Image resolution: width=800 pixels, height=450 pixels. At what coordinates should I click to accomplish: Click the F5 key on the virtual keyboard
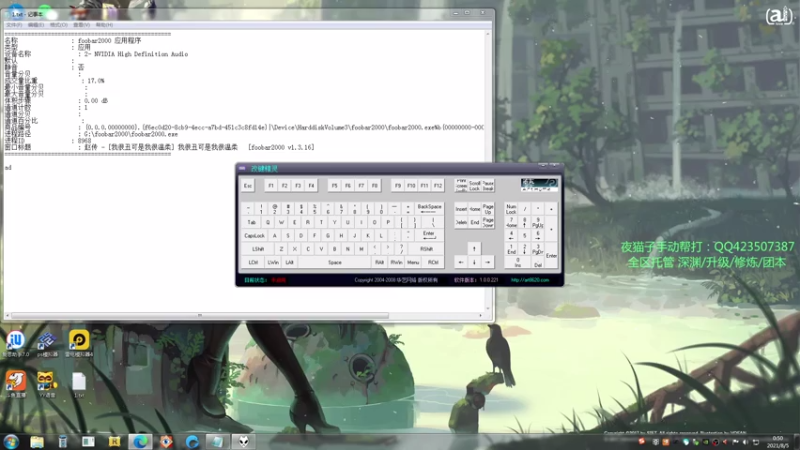[334, 186]
